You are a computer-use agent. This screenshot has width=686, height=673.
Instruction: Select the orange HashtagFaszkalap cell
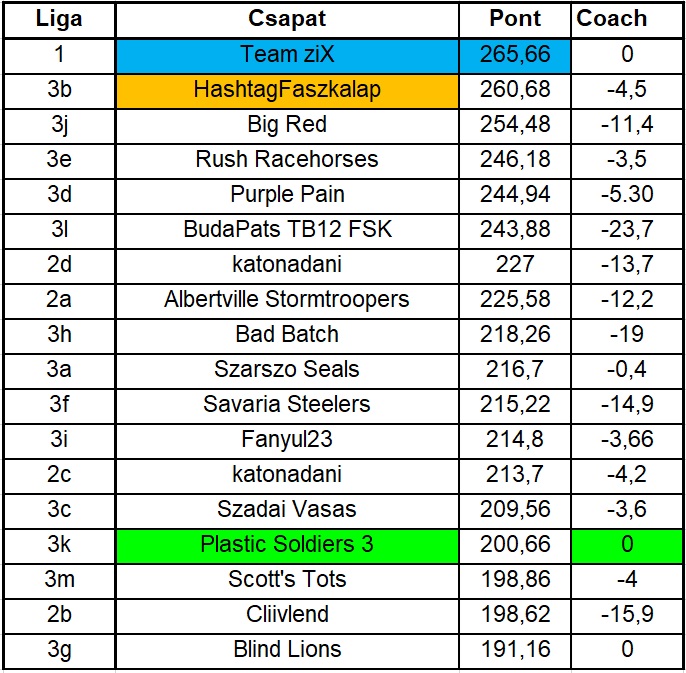(287, 89)
